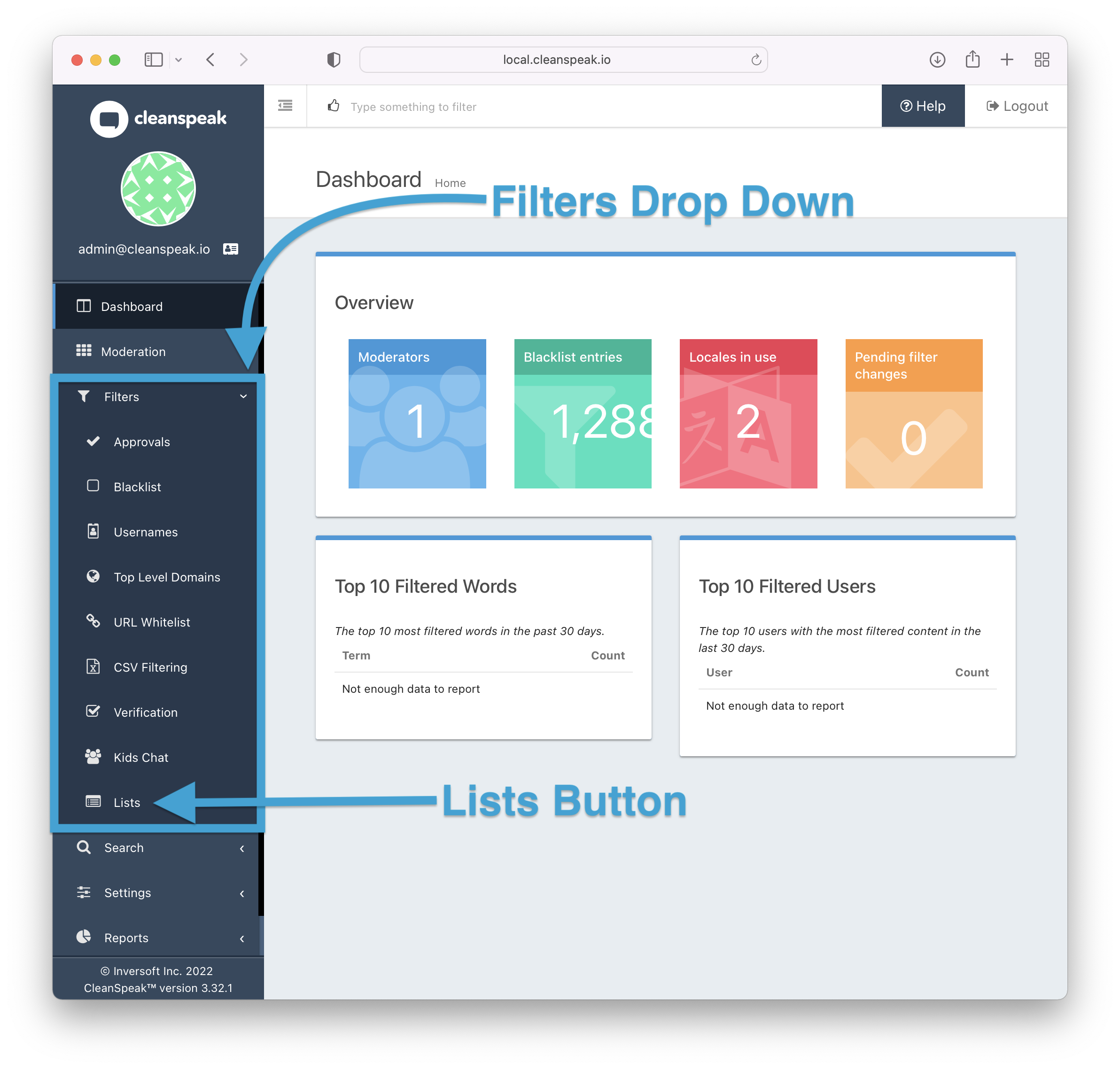Click the Reports pie chart icon
Viewport: 1120px width, 1069px height.
(x=84, y=937)
